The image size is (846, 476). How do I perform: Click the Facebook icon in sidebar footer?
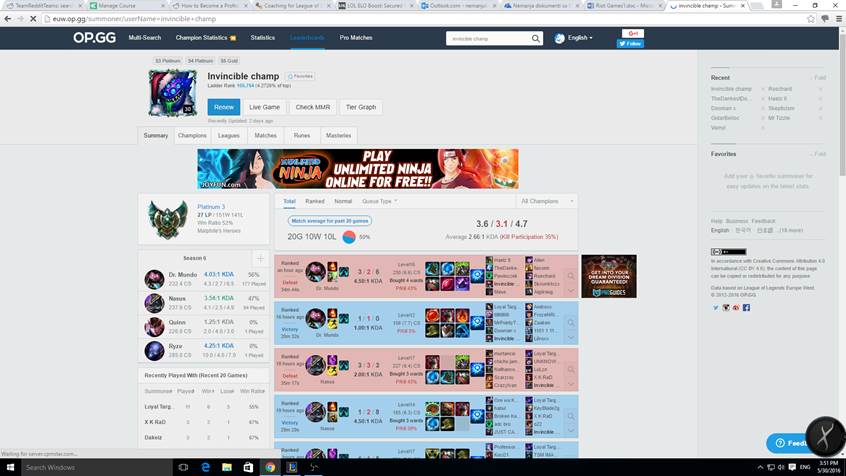(x=746, y=308)
